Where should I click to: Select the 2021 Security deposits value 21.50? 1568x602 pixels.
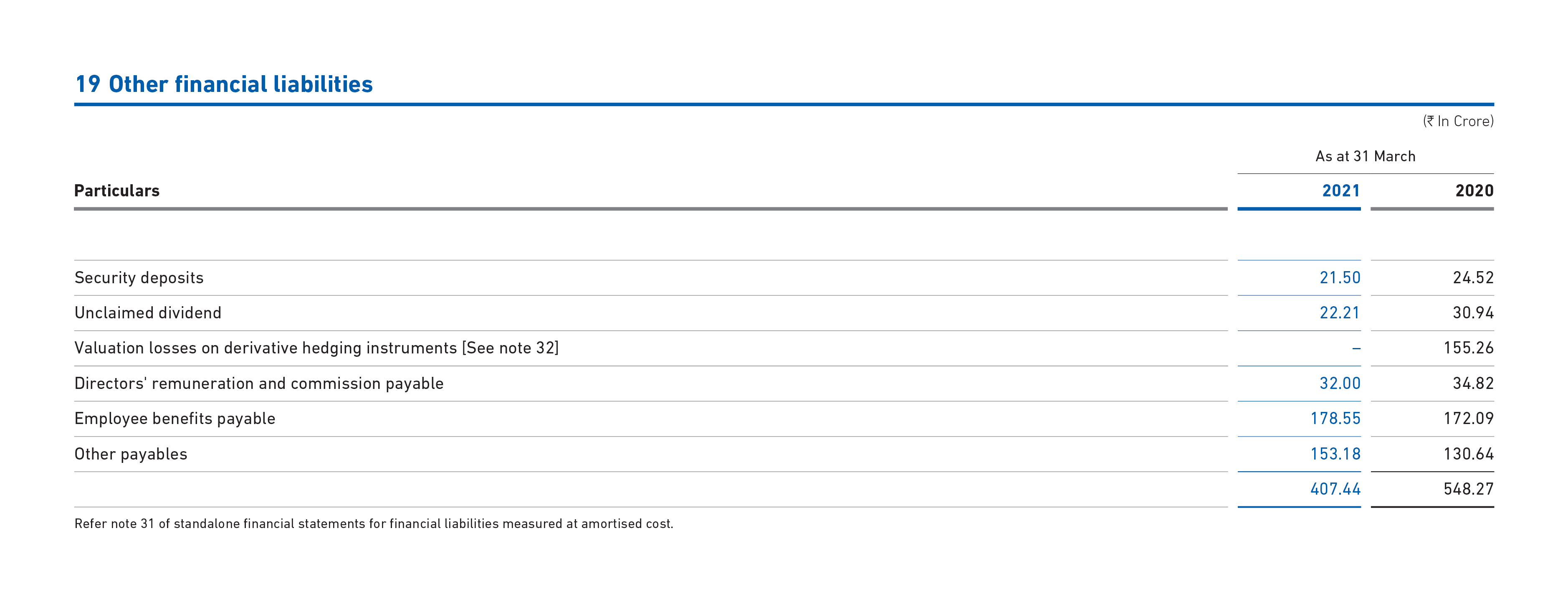(1339, 278)
